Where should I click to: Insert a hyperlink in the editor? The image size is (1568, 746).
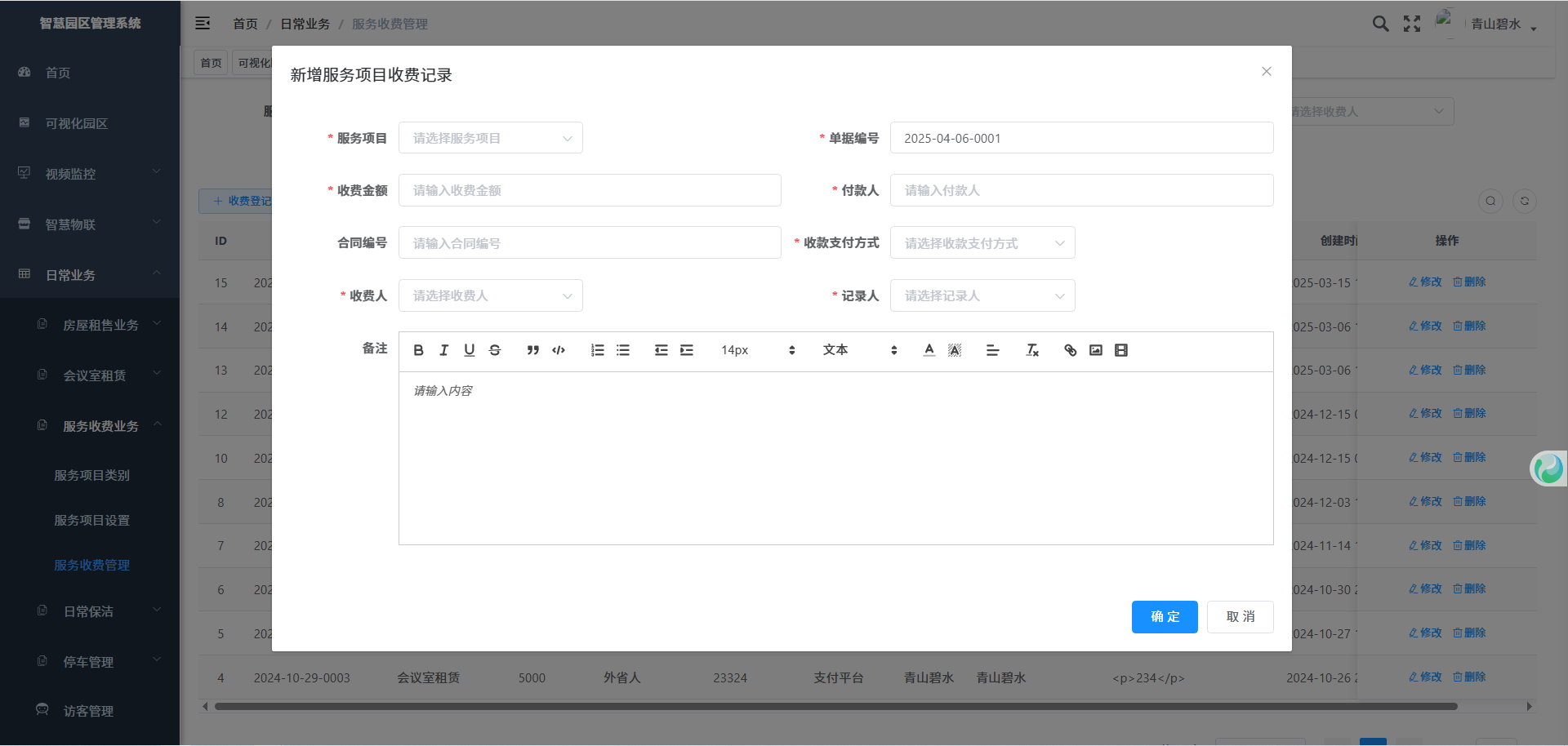click(1070, 350)
